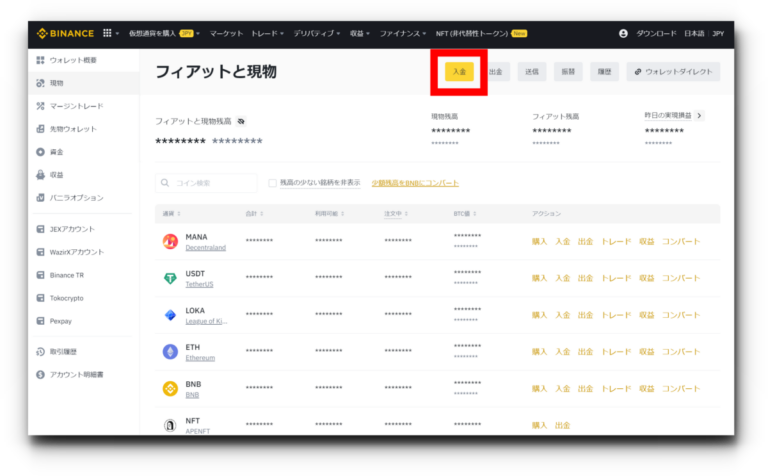Click convert small balances to BNB link
Screen dimensions: 768x476
click(x=415, y=183)
